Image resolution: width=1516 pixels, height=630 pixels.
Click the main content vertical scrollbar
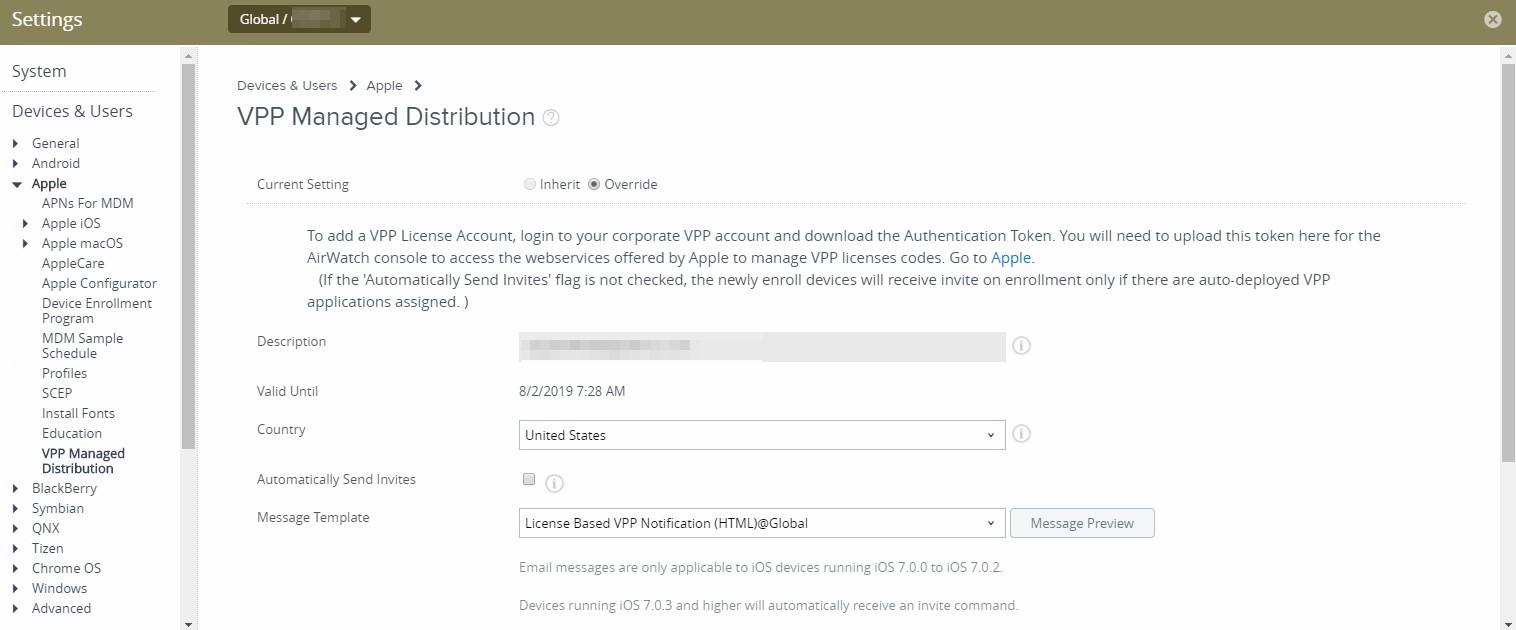(x=1508, y=260)
